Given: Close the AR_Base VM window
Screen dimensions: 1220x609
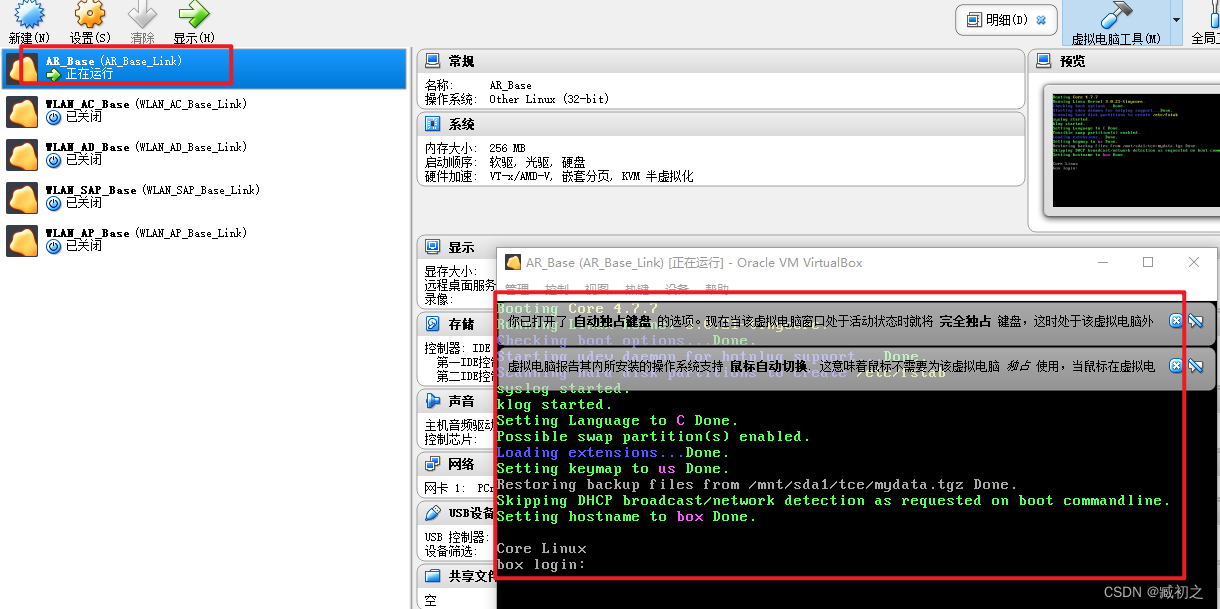Looking at the screenshot, I should click(1194, 262).
